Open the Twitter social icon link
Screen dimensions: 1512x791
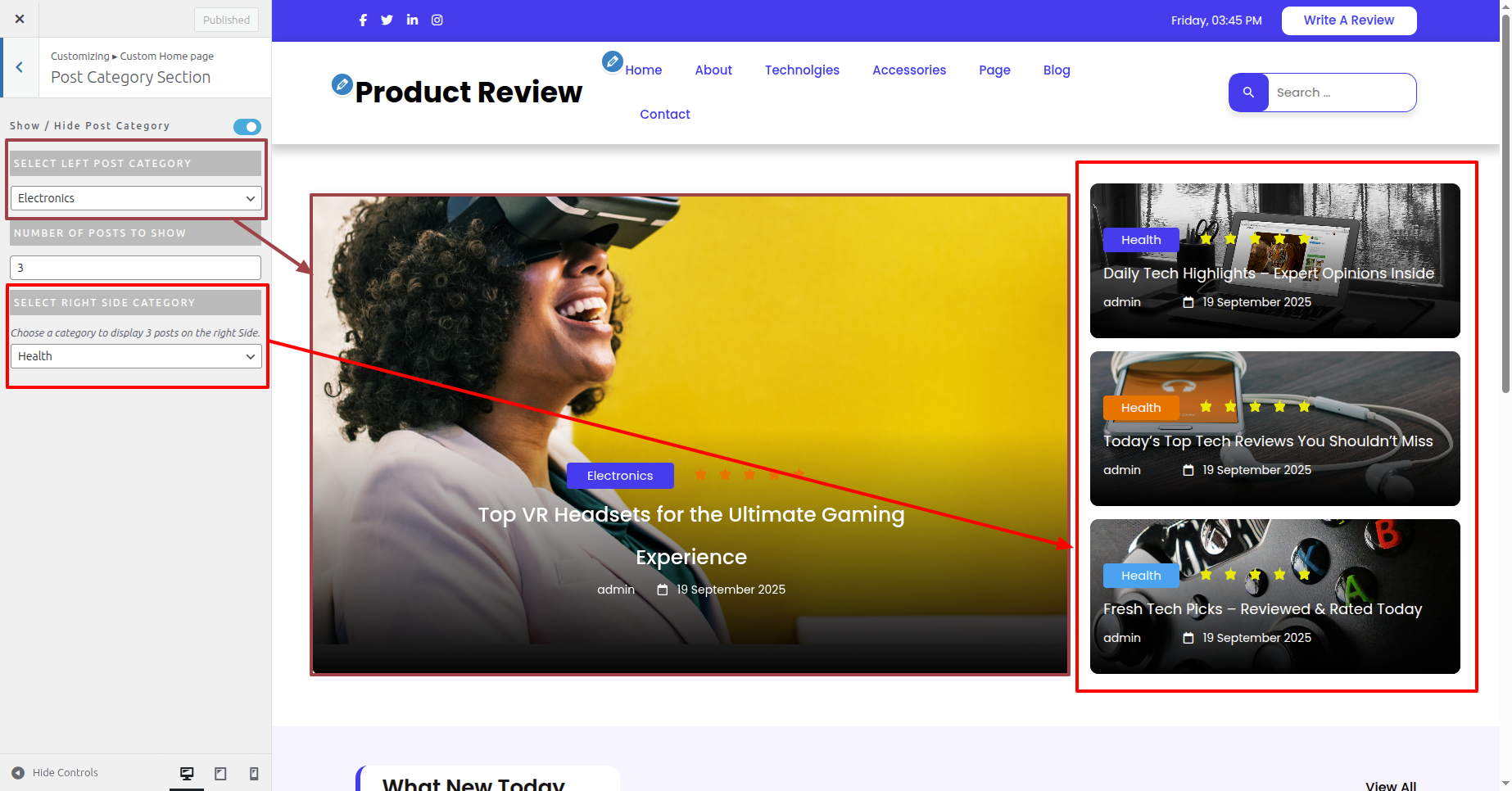click(387, 20)
